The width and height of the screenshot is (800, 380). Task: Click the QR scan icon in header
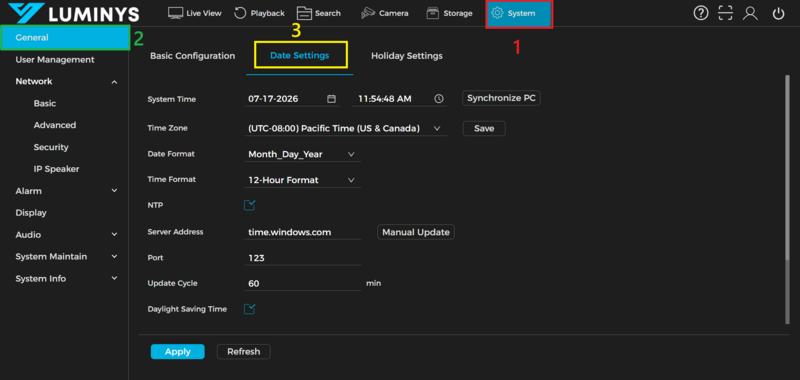725,13
